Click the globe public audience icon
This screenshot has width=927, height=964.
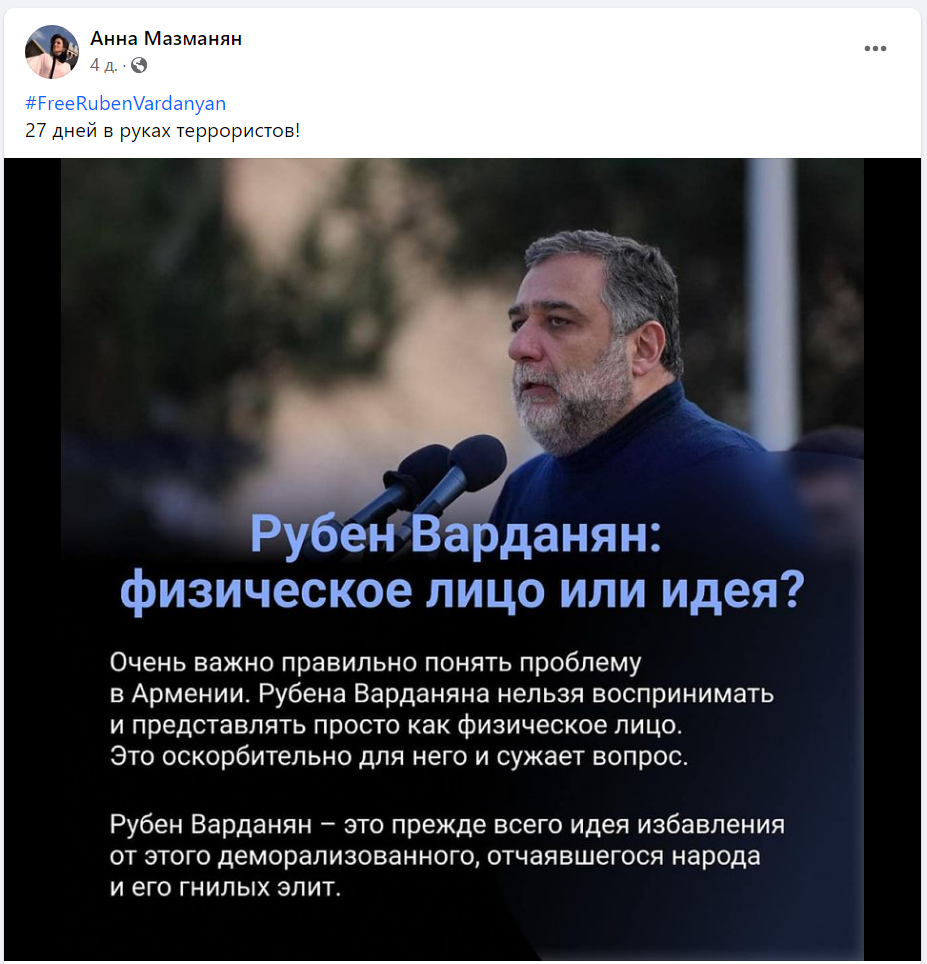[139, 65]
